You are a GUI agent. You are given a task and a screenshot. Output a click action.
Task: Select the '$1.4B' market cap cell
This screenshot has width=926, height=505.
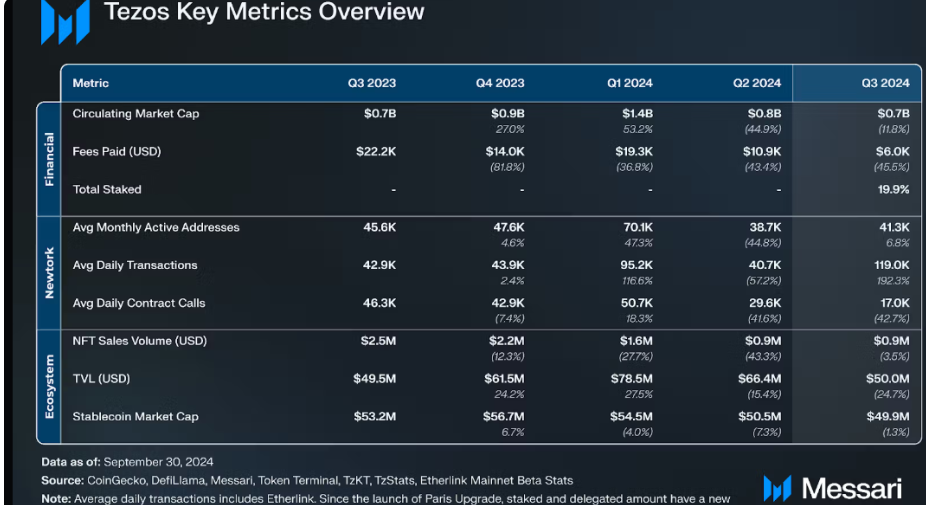pyautogui.click(x=637, y=113)
